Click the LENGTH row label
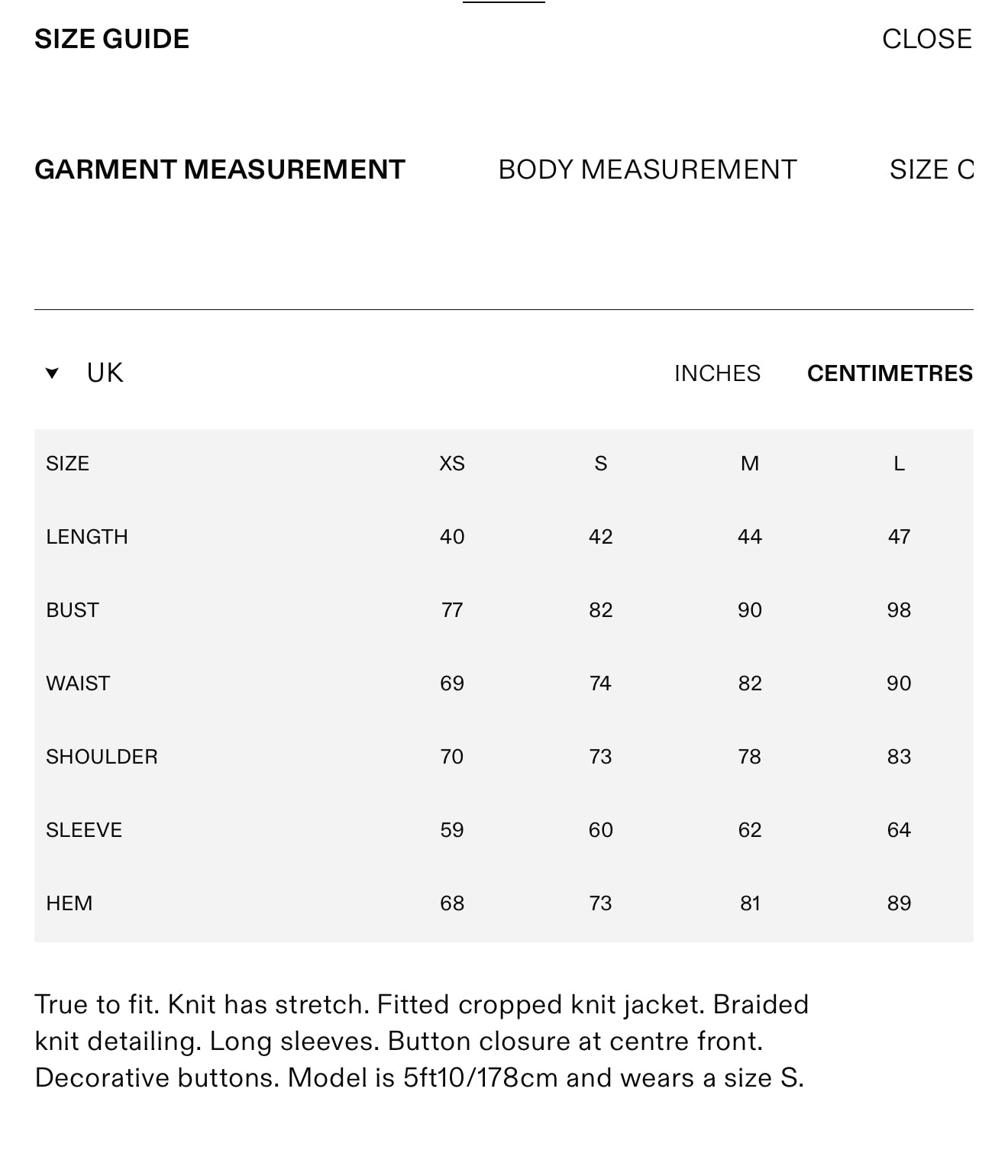Viewport: 1008px width, 1176px height. point(87,537)
